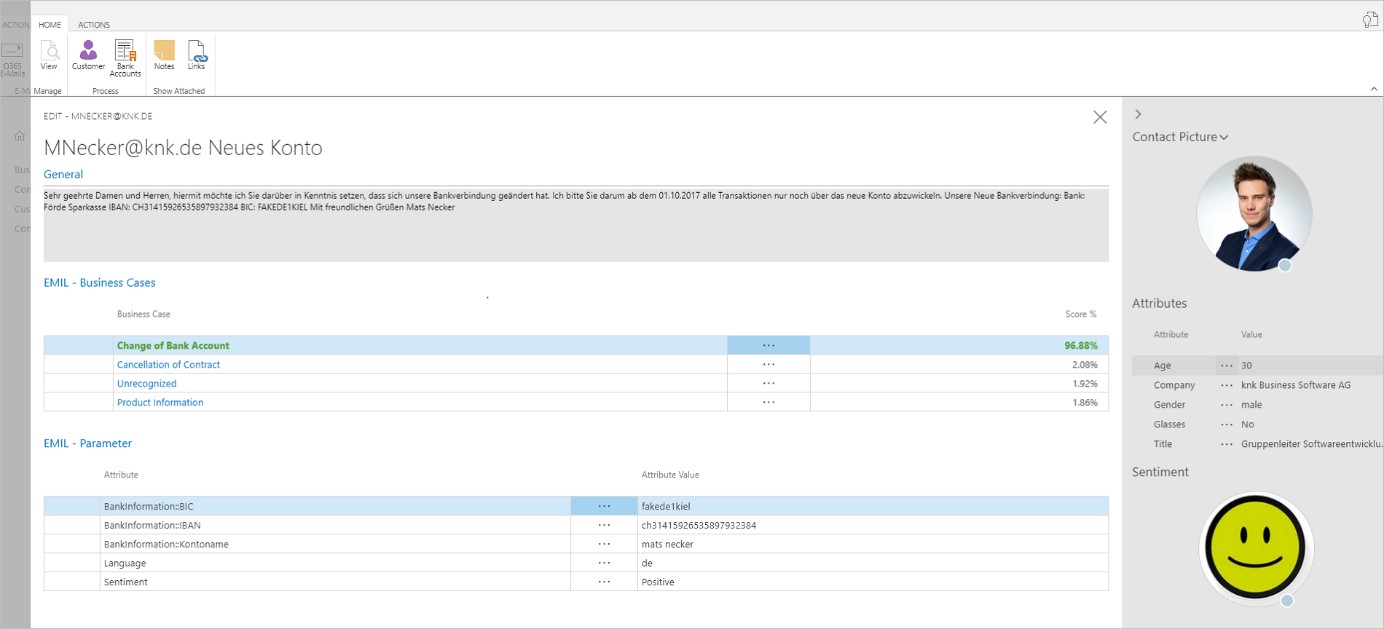Show attached Notes
This screenshot has width=1384, height=629.
pyautogui.click(x=164, y=53)
